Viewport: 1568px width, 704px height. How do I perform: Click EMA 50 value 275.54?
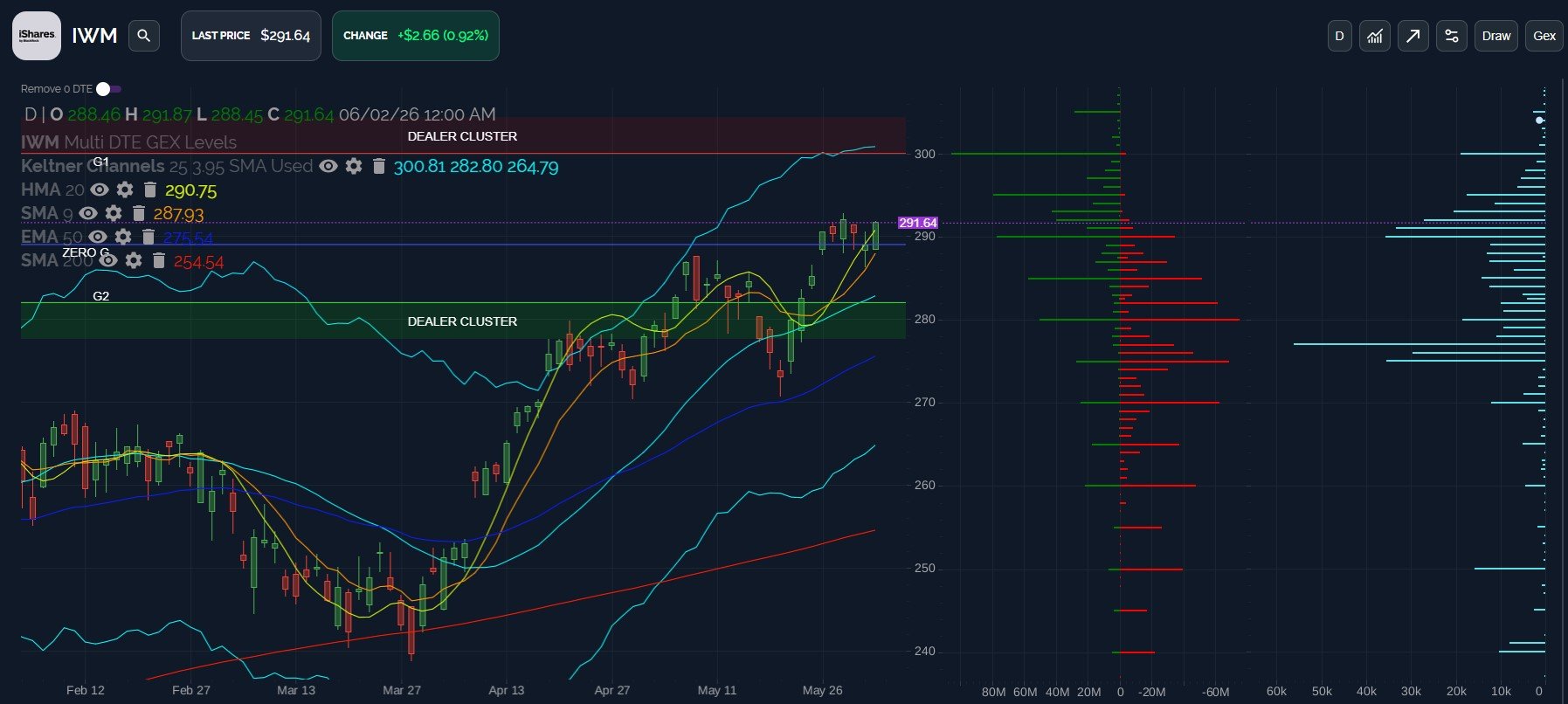point(188,238)
